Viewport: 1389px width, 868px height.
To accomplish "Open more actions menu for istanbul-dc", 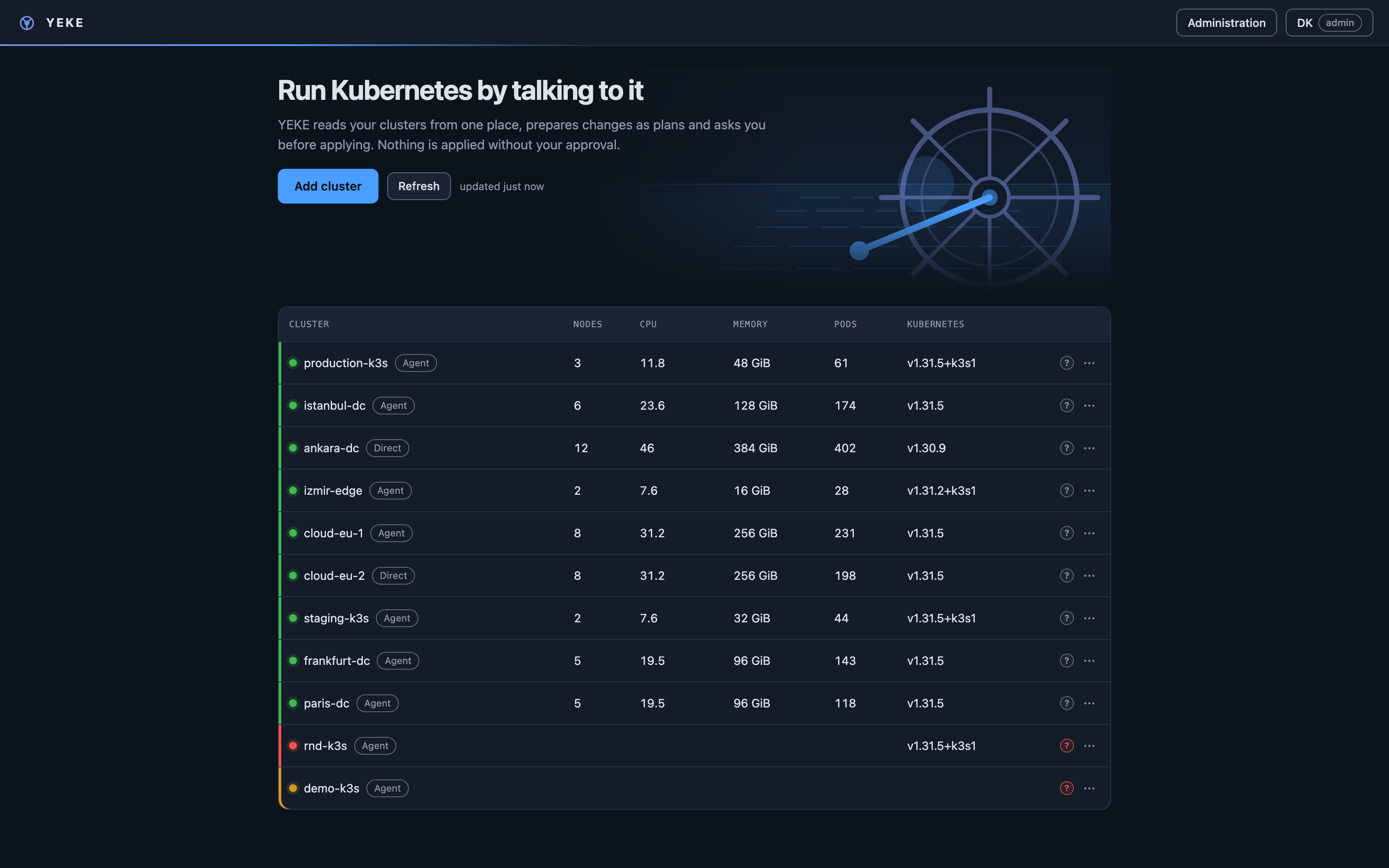I will point(1089,405).
